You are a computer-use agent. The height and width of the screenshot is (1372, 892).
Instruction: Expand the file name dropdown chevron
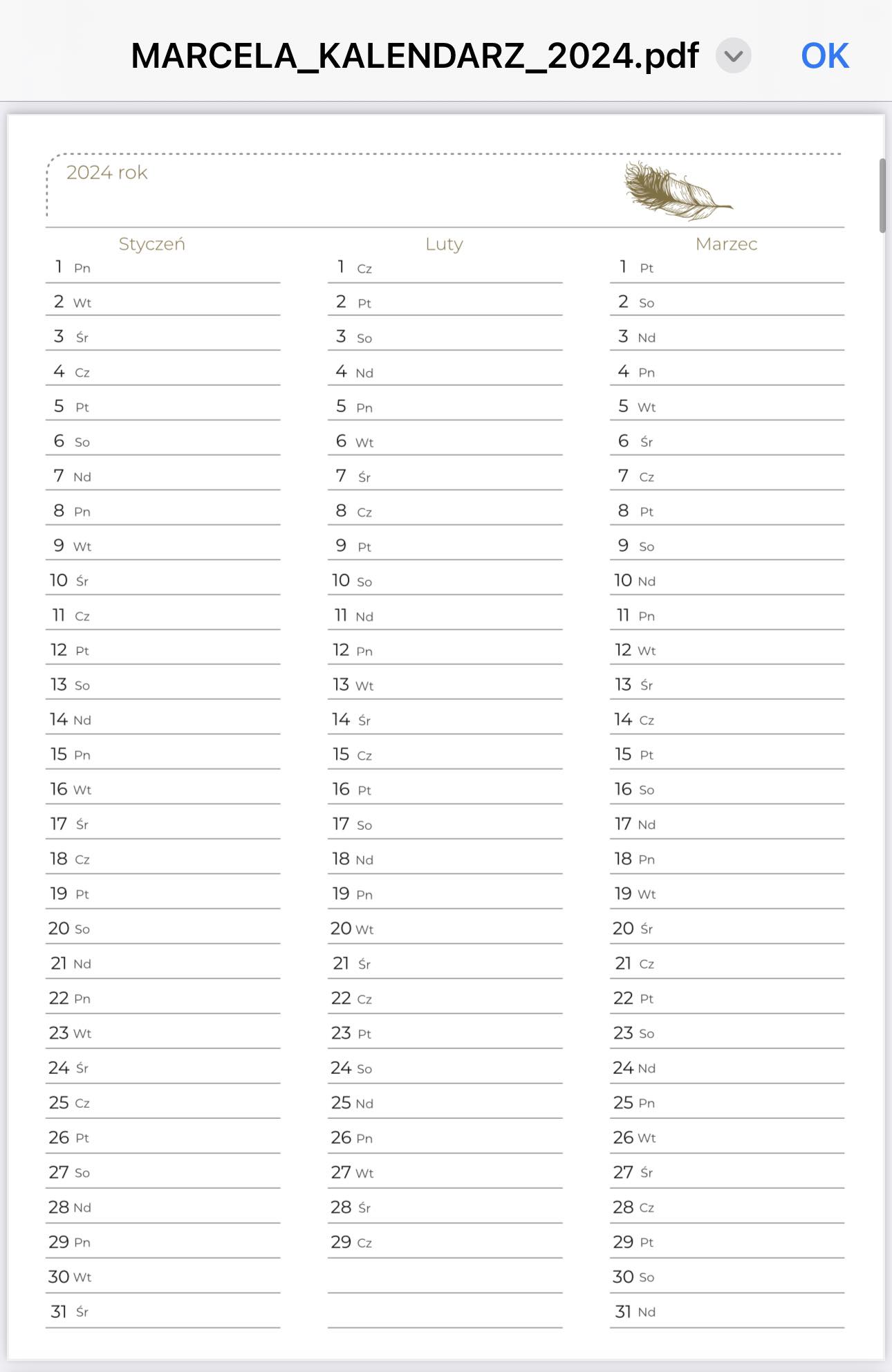coord(733,56)
